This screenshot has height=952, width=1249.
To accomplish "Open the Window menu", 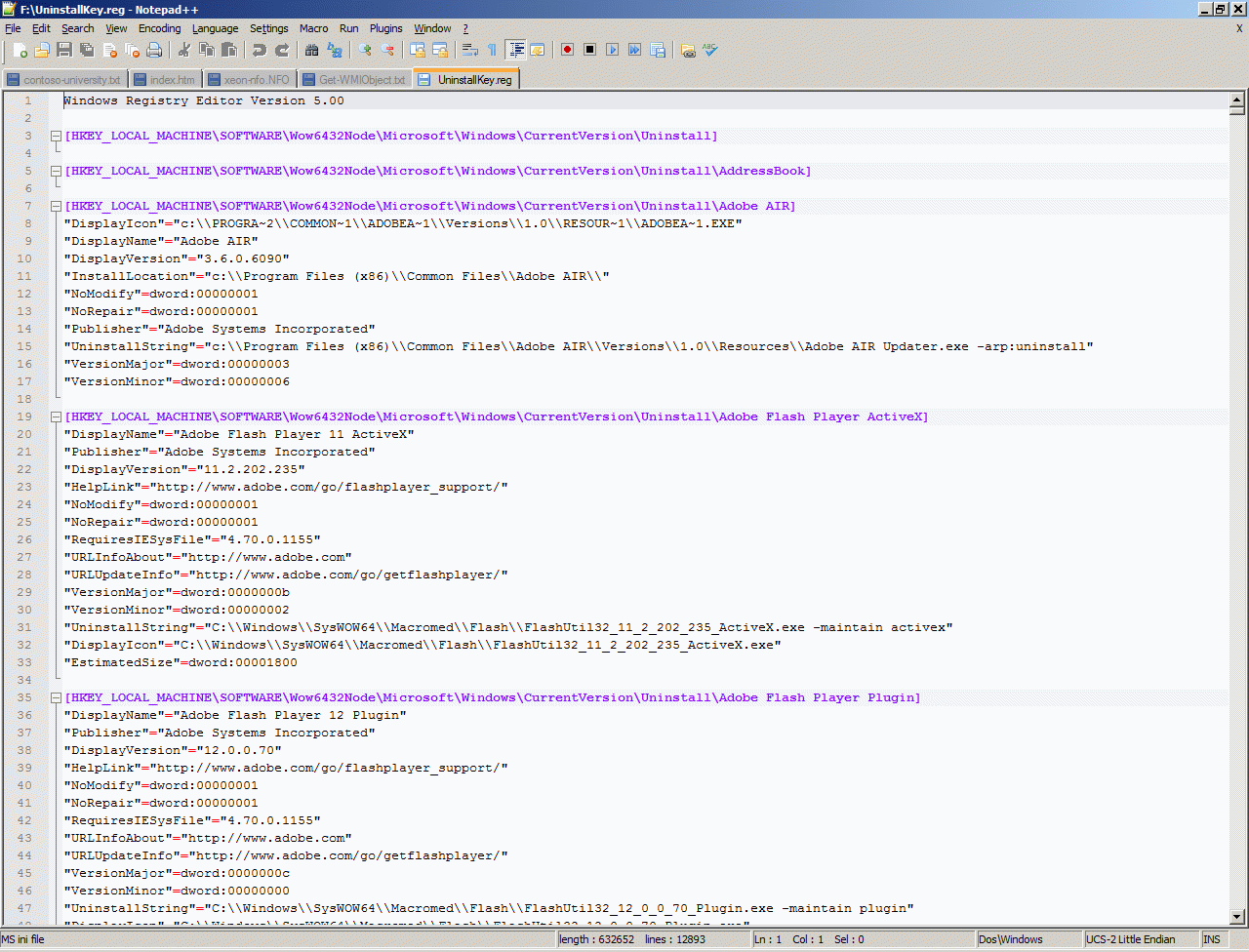I will (x=432, y=28).
